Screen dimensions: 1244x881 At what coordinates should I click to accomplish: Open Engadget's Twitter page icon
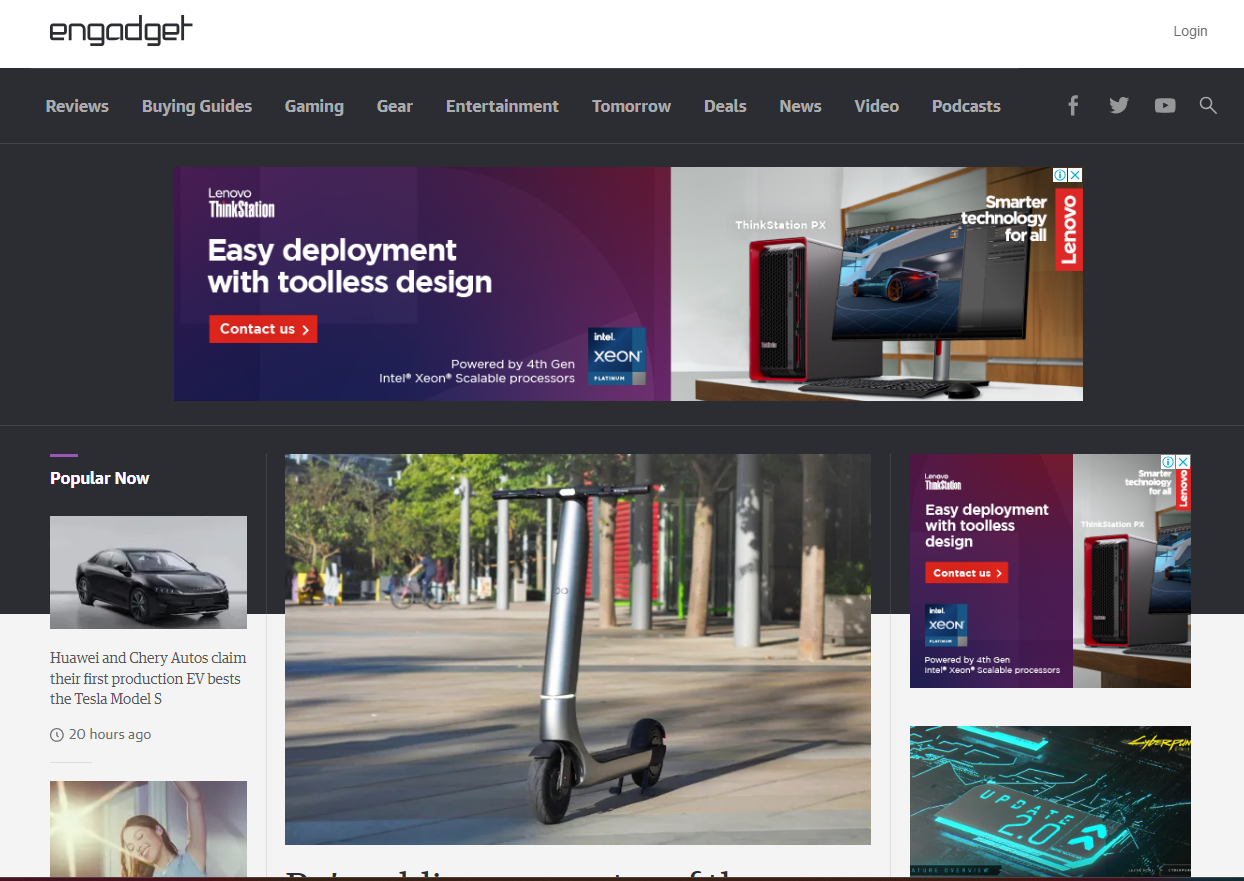click(x=1119, y=105)
